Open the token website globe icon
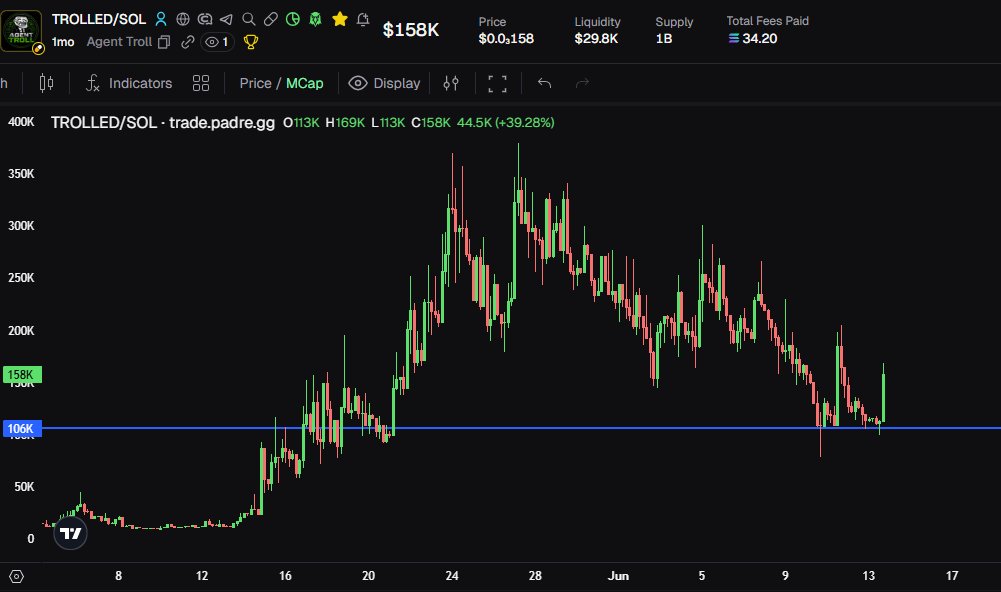Image resolution: width=1001 pixels, height=592 pixels. click(183, 19)
